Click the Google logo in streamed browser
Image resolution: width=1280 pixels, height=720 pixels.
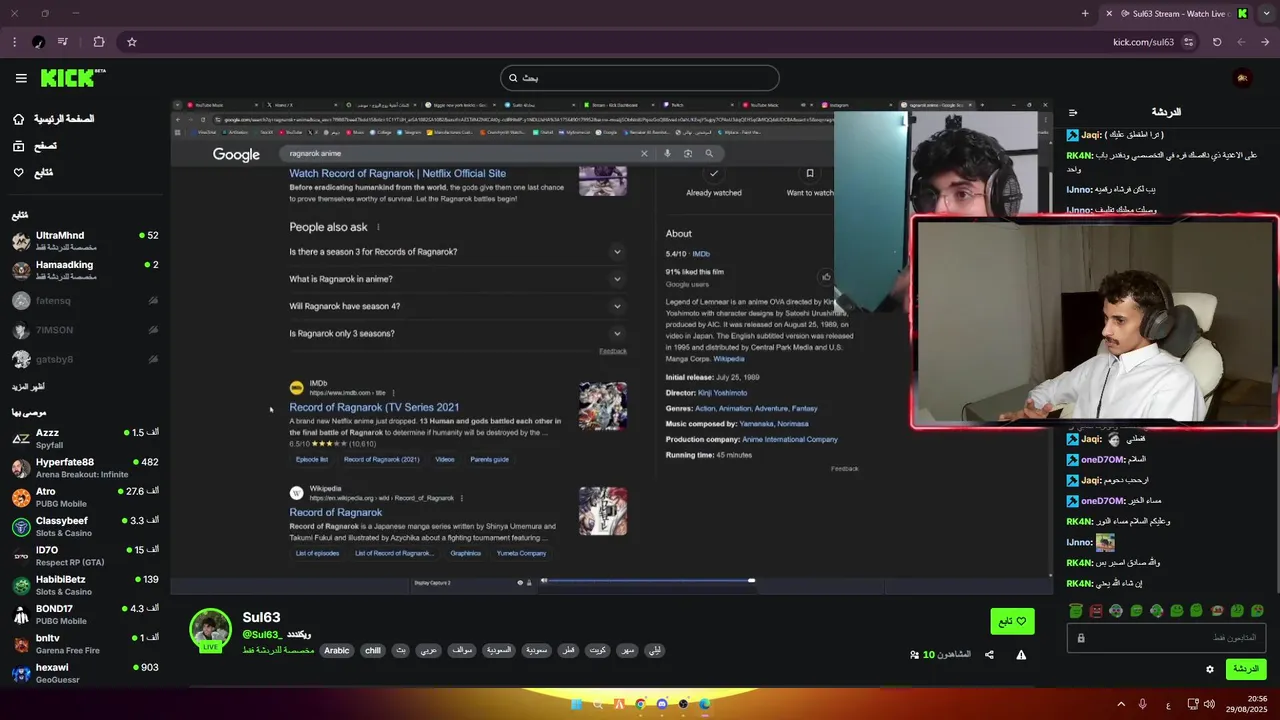236,154
